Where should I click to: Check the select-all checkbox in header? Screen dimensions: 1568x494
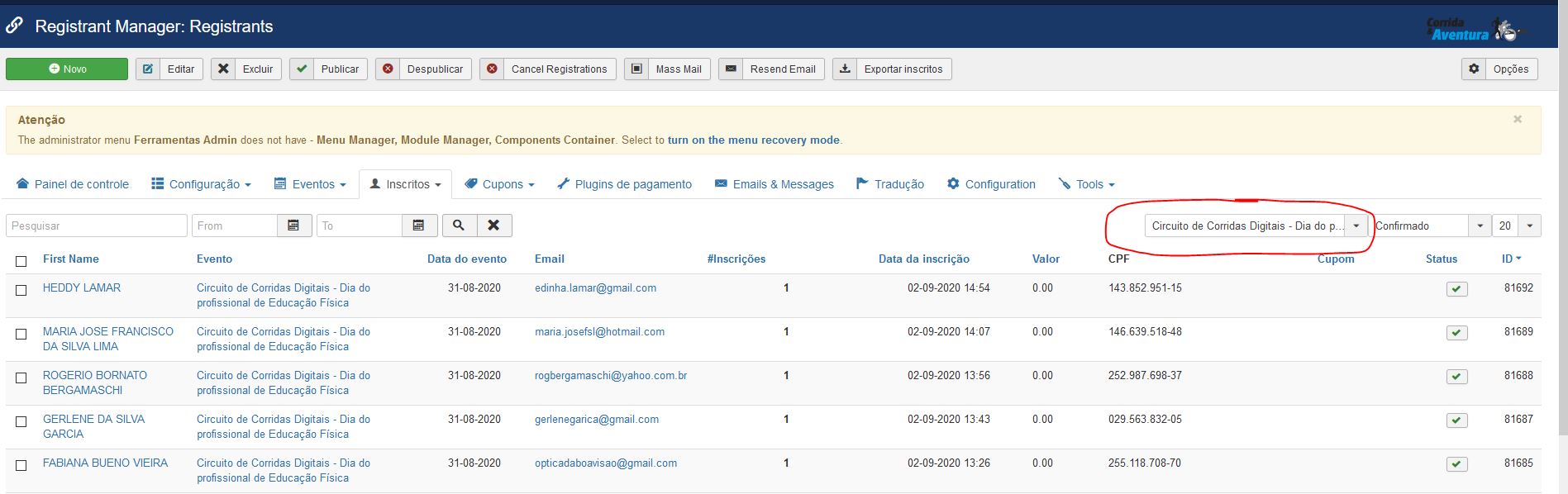21,261
